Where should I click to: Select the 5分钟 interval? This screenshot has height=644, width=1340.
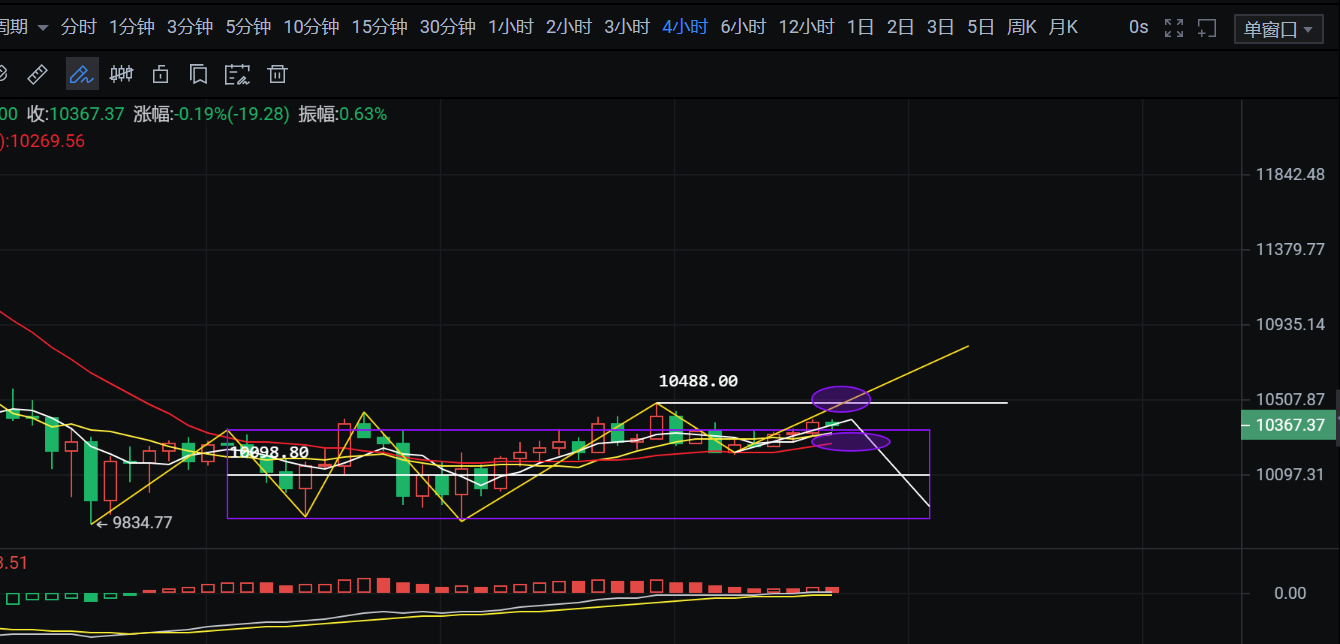248,27
